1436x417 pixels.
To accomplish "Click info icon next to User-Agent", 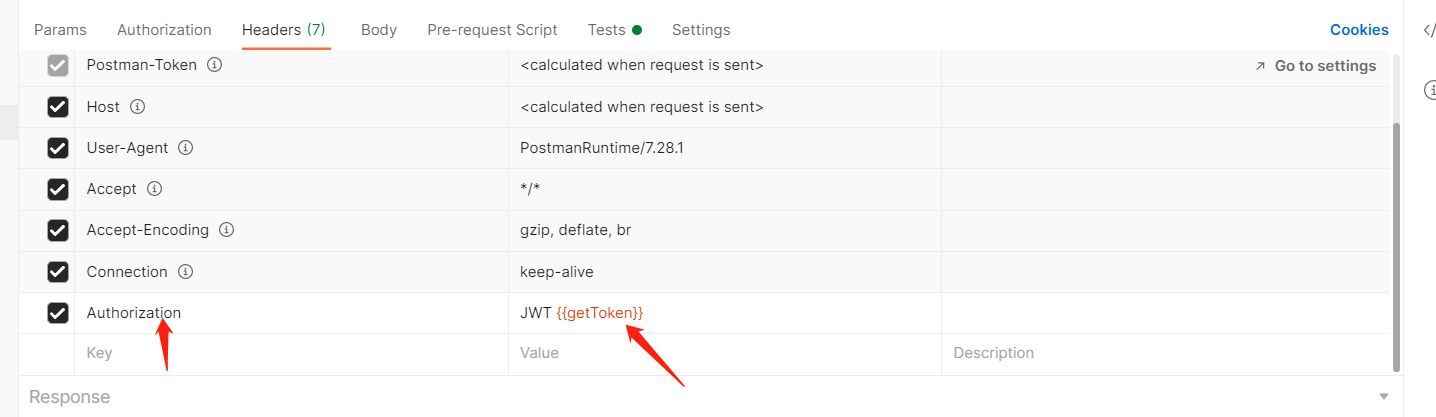I will click(x=185, y=147).
